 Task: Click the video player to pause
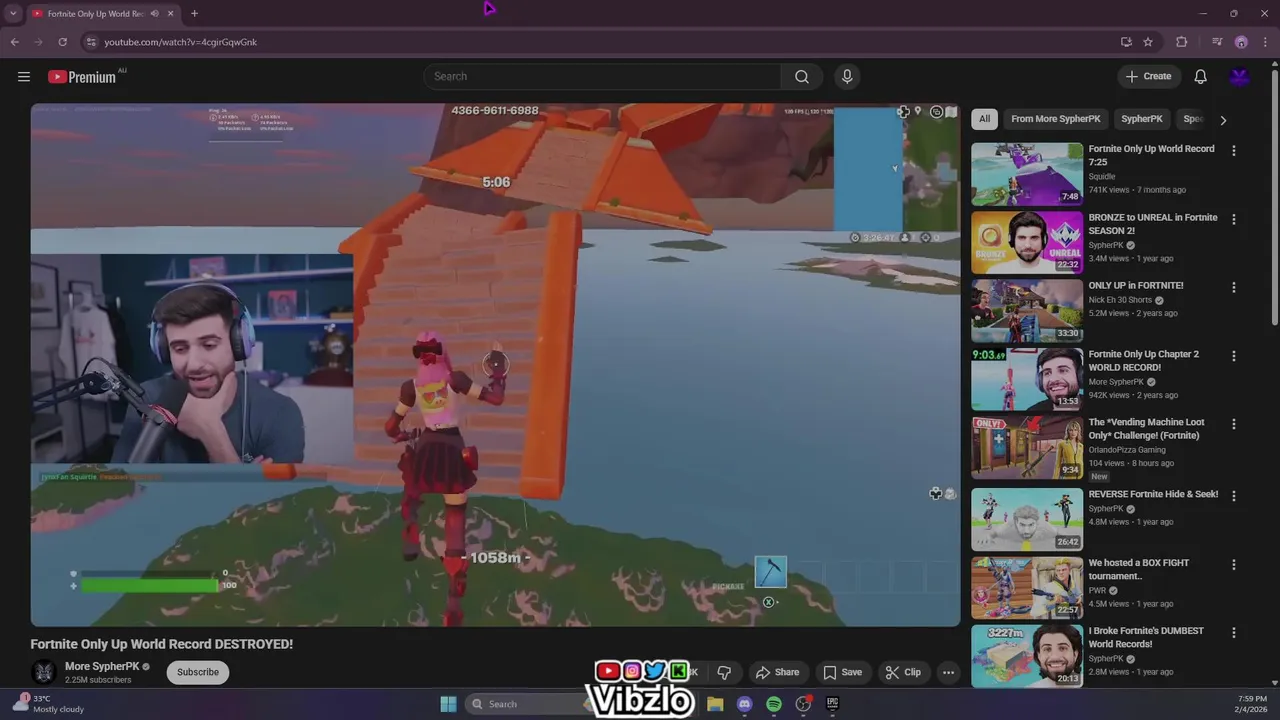(495, 365)
